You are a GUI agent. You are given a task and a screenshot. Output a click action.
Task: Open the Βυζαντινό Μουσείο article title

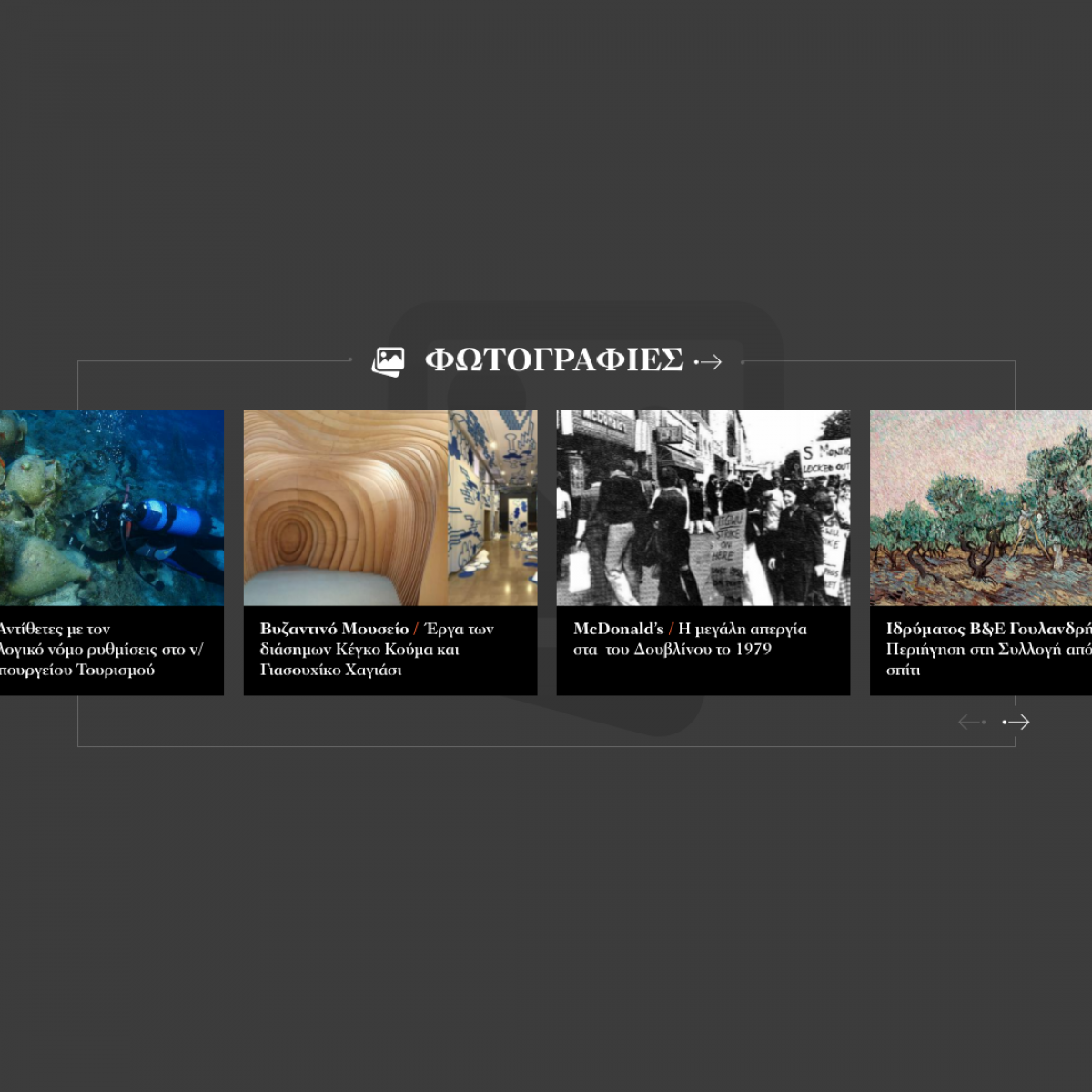coord(377,649)
